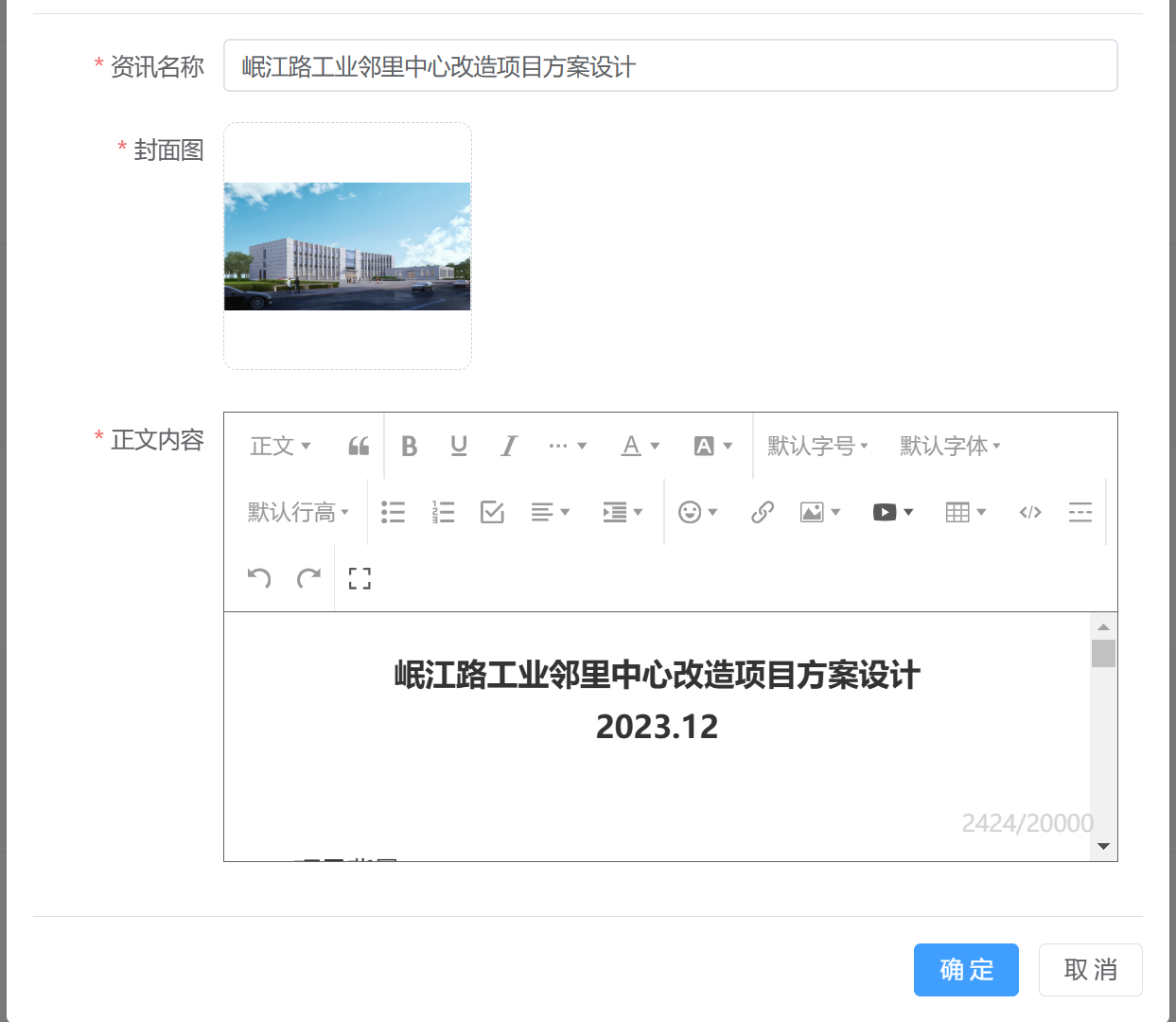Insert a hyperlink
The width and height of the screenshot is (1176, 1022).
[x=763, y=512]
